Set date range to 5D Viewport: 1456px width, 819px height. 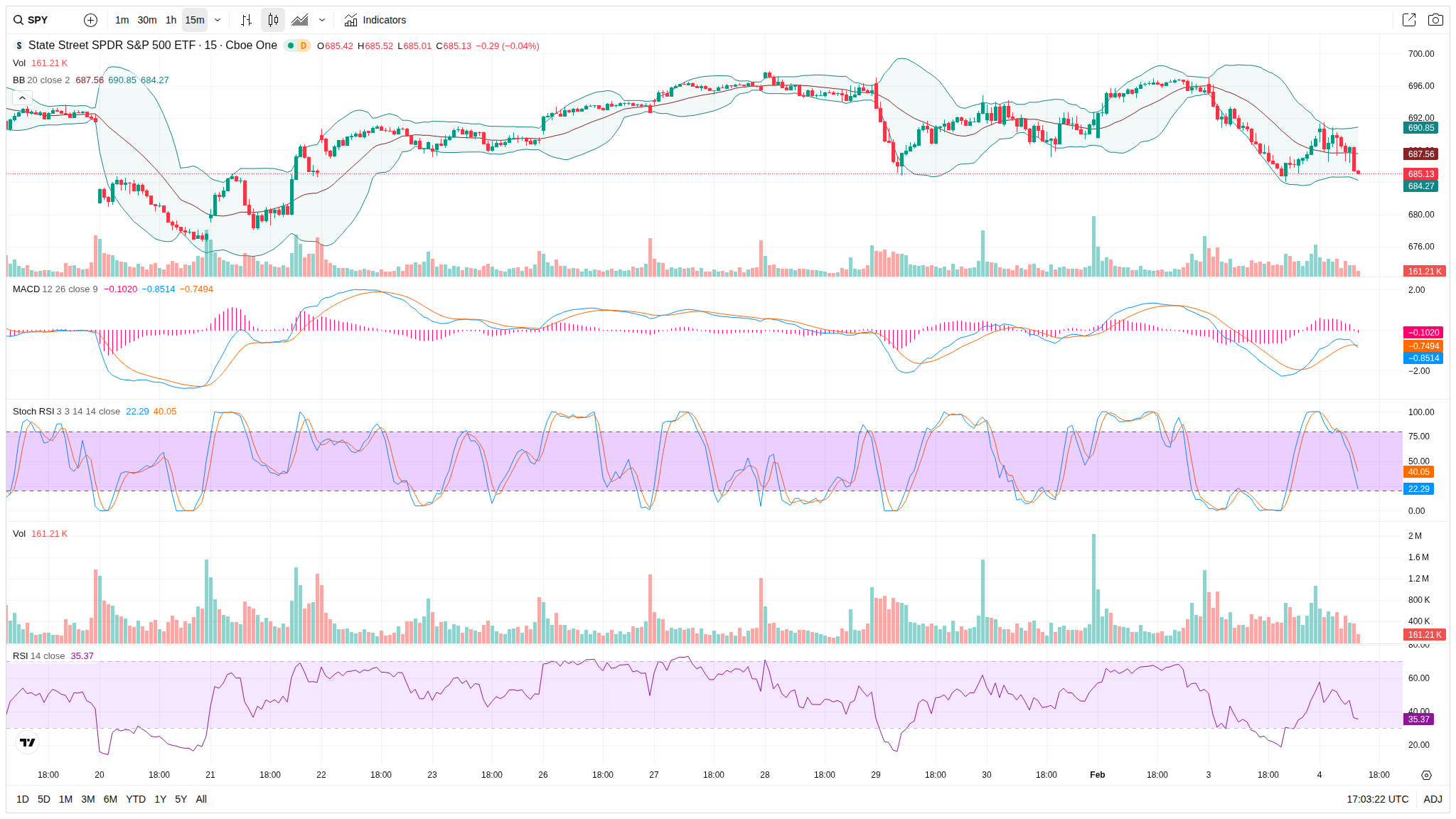click(x=44, y=799)
